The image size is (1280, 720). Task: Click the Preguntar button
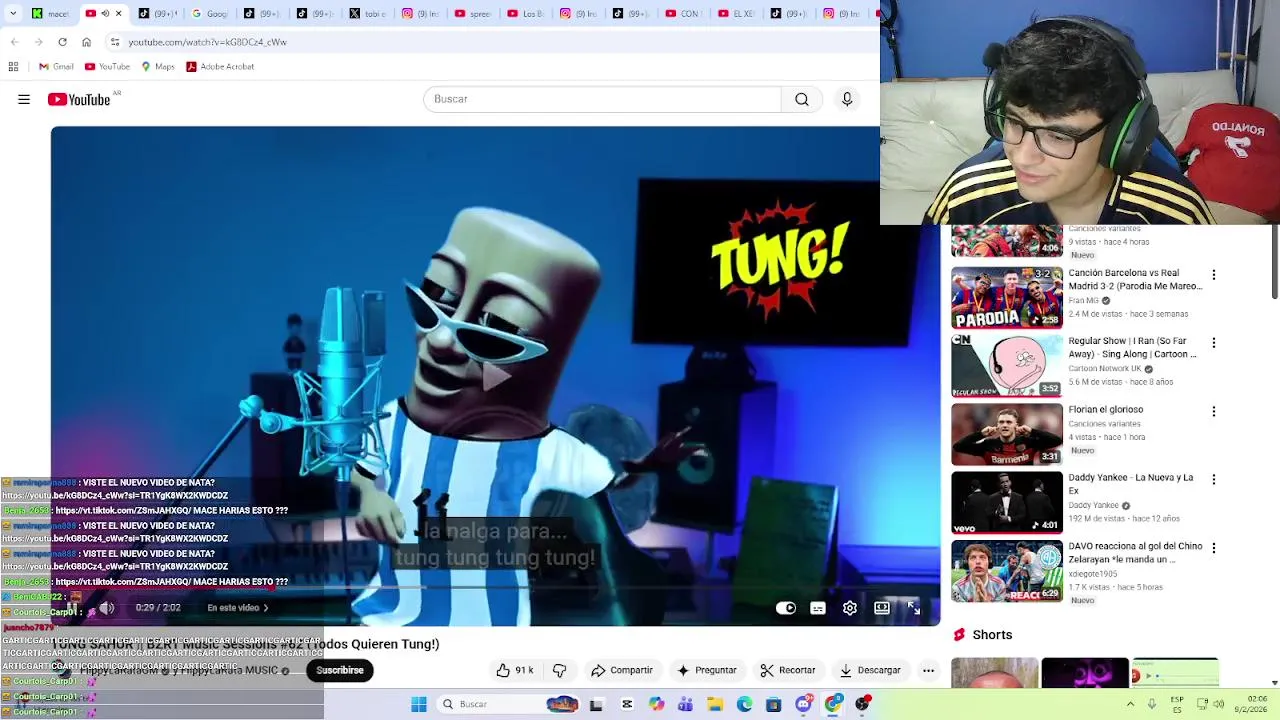pos(706,670)
